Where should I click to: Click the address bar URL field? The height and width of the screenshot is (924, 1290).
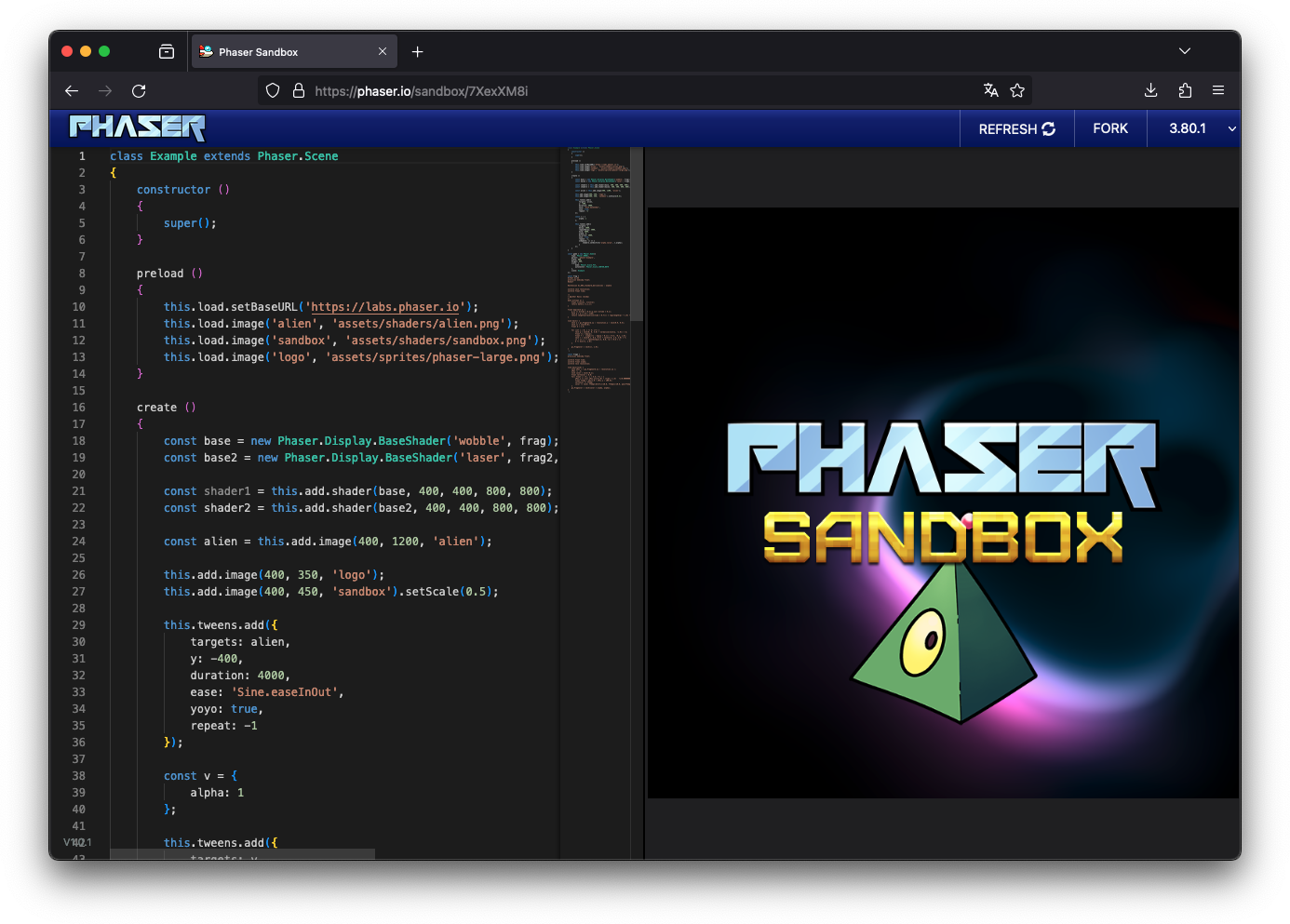[x=642, y=90]
